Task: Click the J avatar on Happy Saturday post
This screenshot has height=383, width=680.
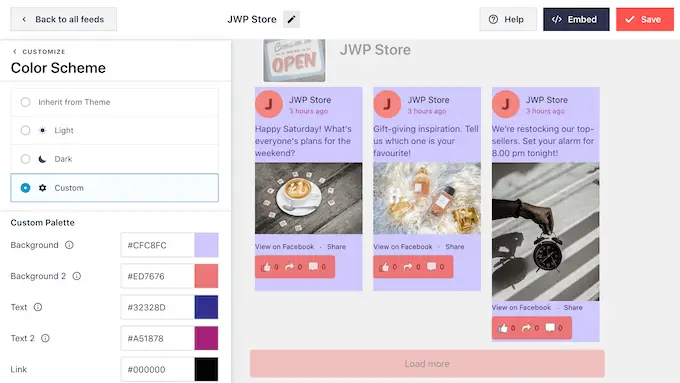Action: 269,104
